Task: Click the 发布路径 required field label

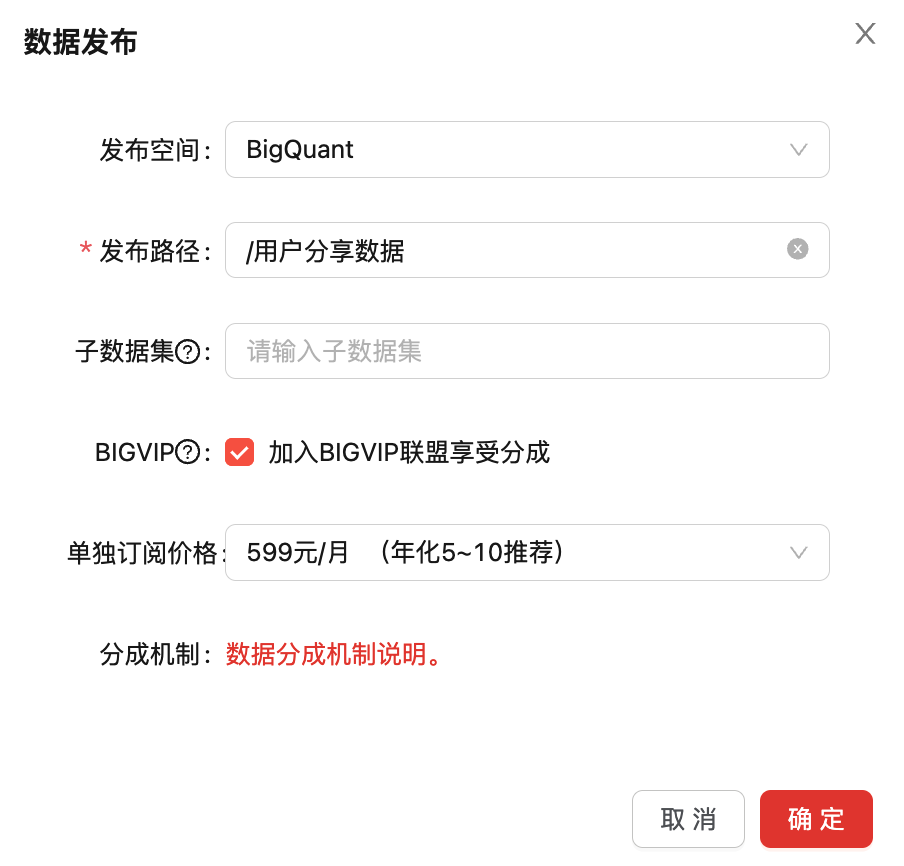Action: pos(153,251)
